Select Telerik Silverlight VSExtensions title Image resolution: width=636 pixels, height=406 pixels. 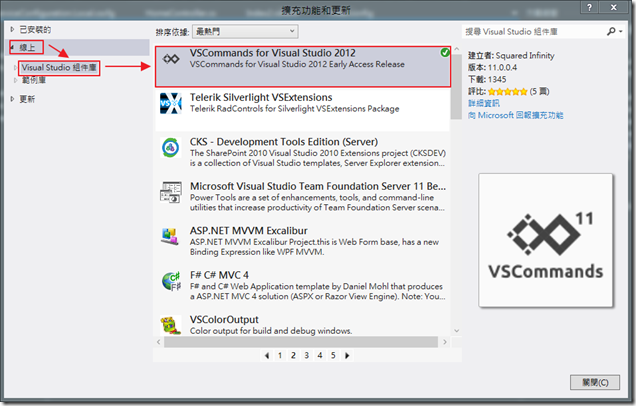(x=261, y=97)
